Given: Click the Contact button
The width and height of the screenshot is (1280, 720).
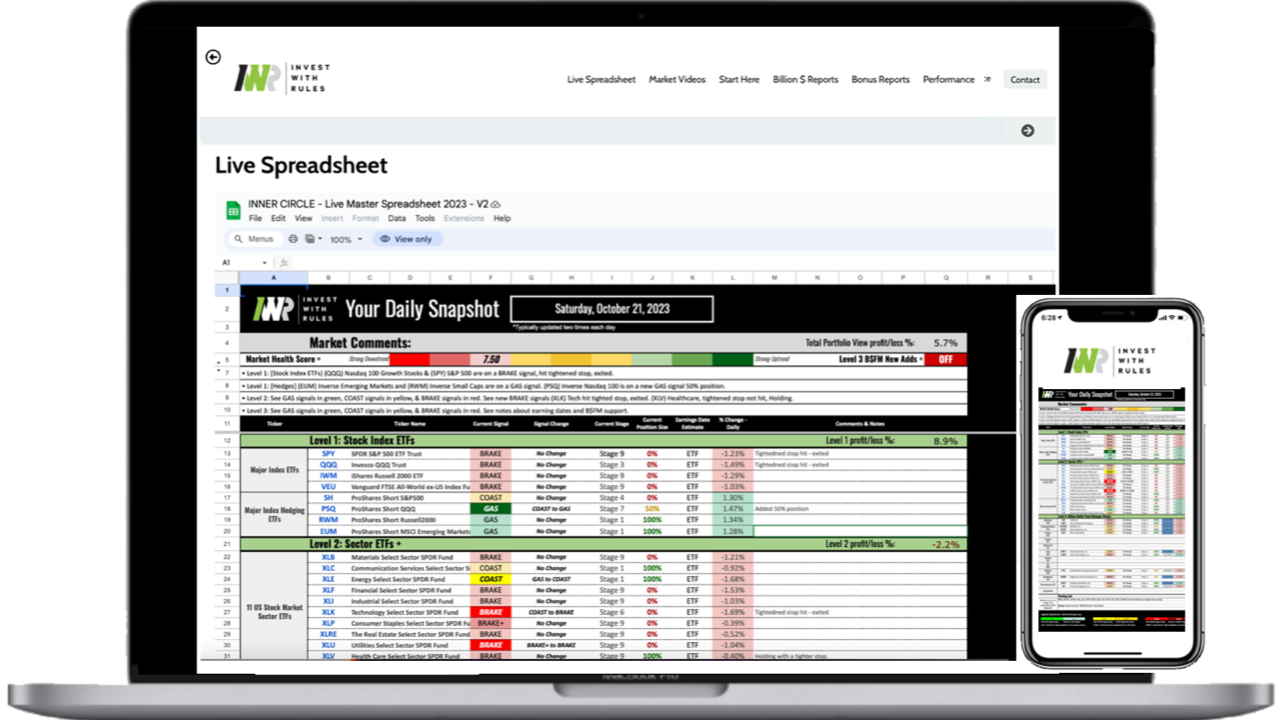Looking at the screenshot, I should [x=1025, y=80].
